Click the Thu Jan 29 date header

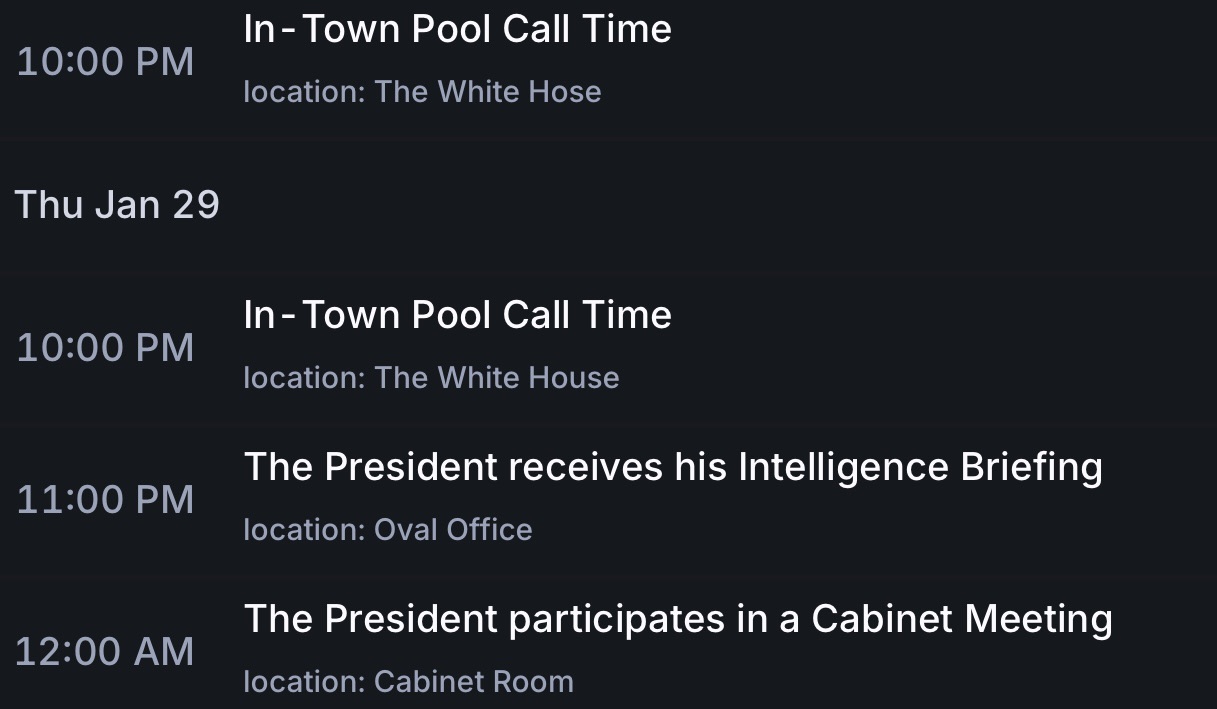pos(117,205)
